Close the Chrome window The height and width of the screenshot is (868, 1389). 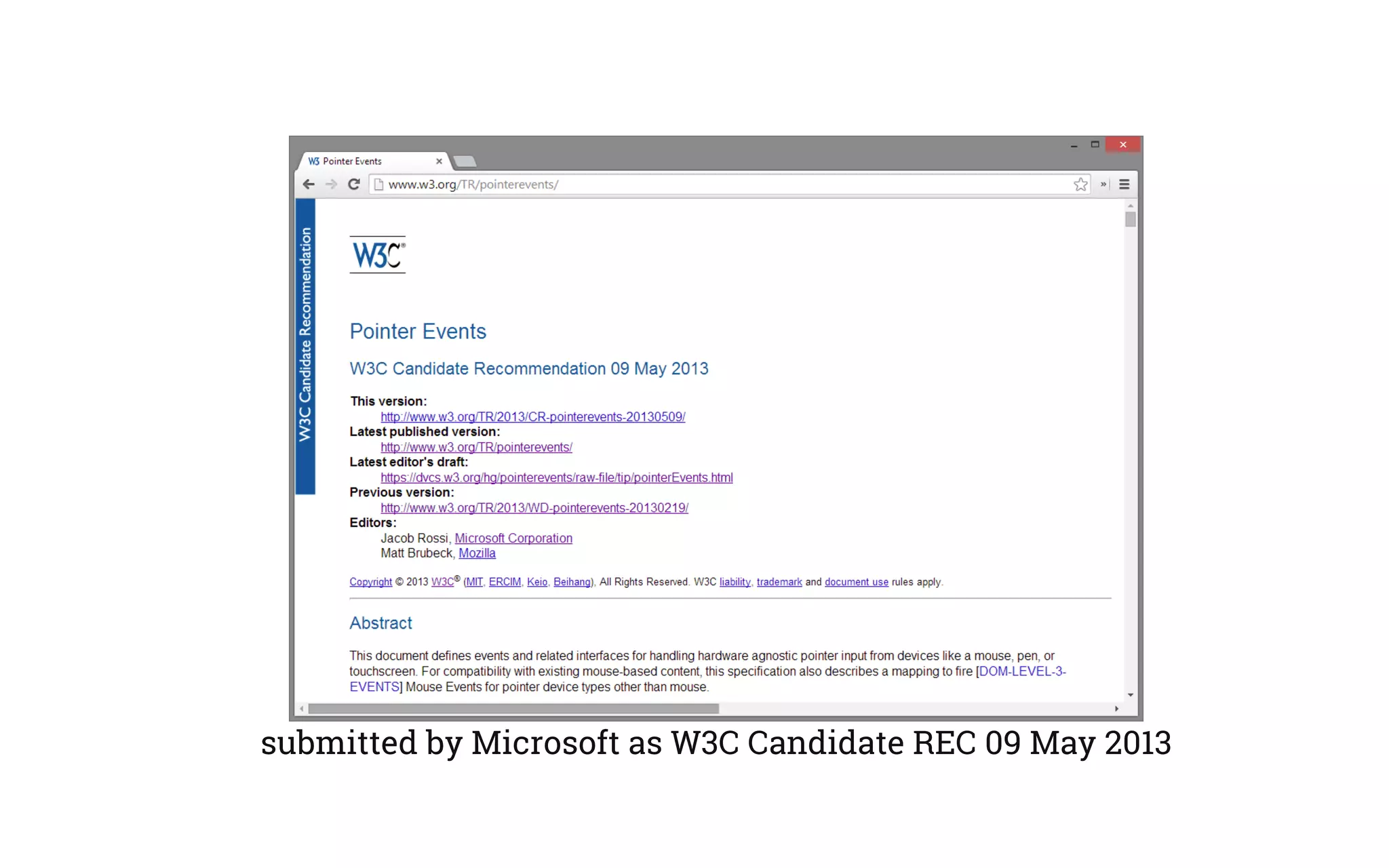[x=1123, y=144]
